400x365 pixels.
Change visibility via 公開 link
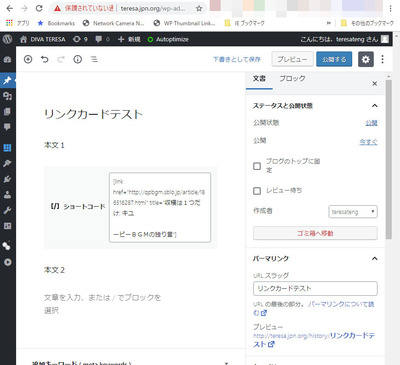click(x=371, y=123)
